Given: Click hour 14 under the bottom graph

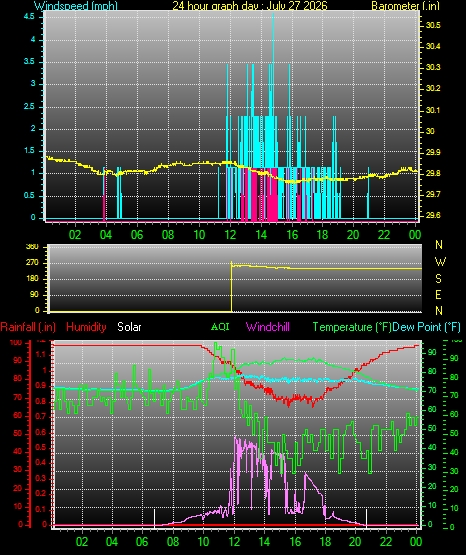Looking at the screenshot, I should [264, 542].
